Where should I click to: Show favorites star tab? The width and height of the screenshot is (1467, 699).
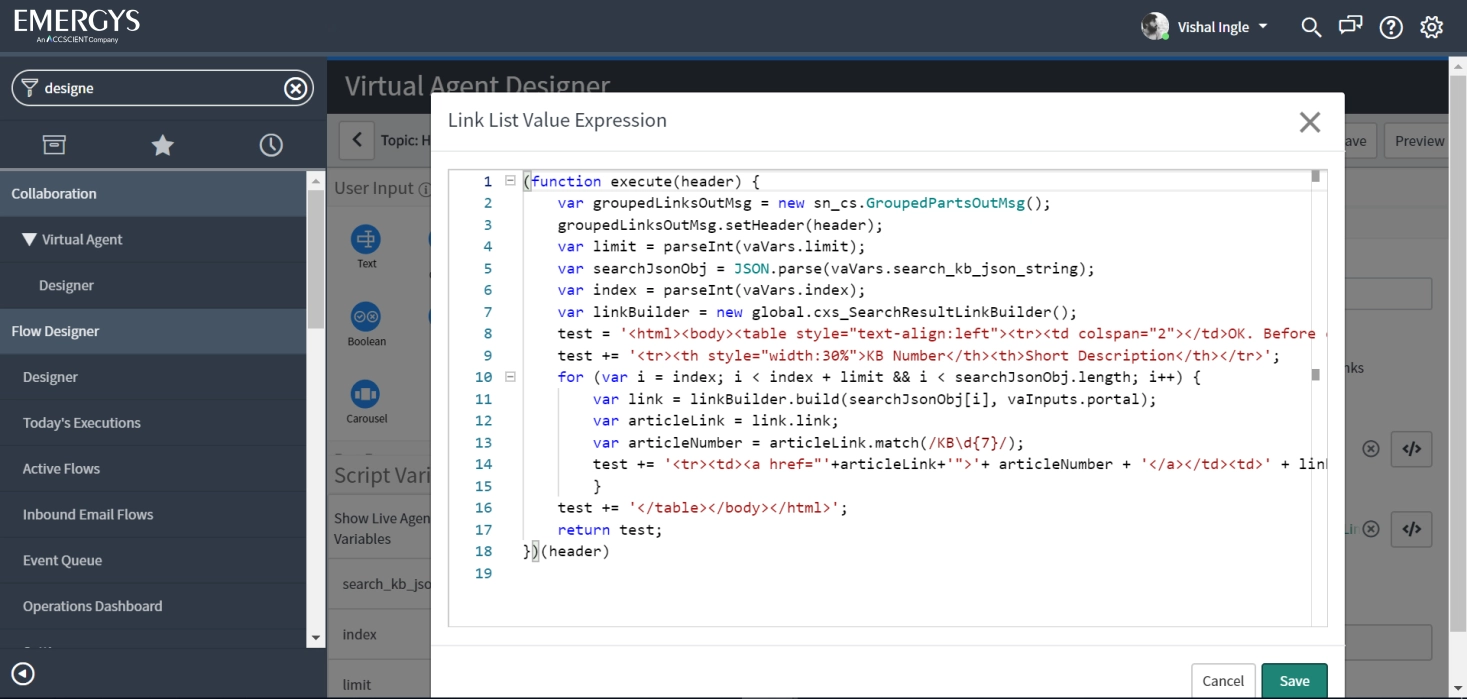(162, 145)
